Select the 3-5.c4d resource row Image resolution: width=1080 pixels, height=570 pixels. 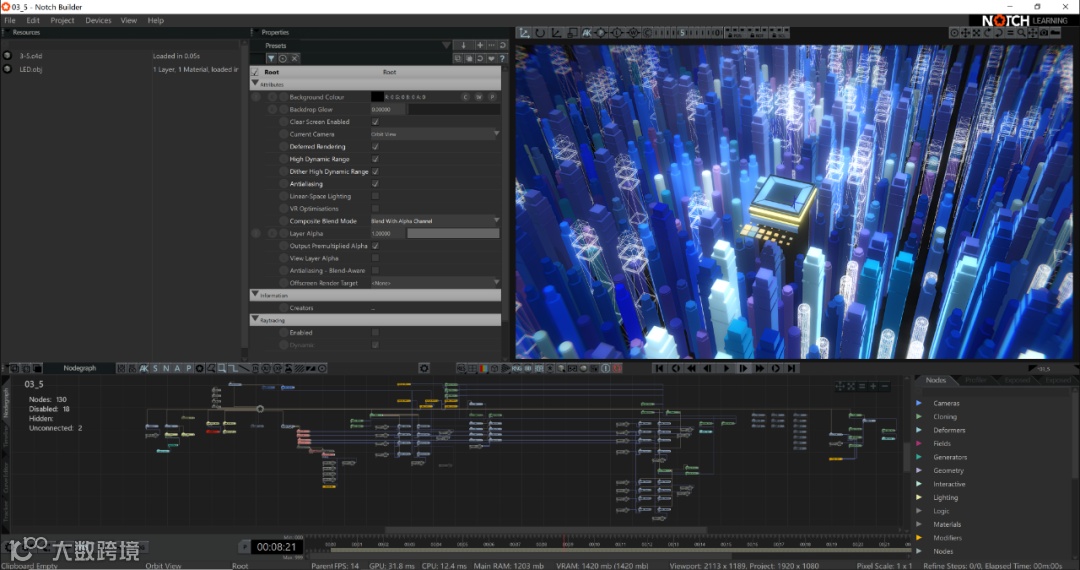[121, 56]
